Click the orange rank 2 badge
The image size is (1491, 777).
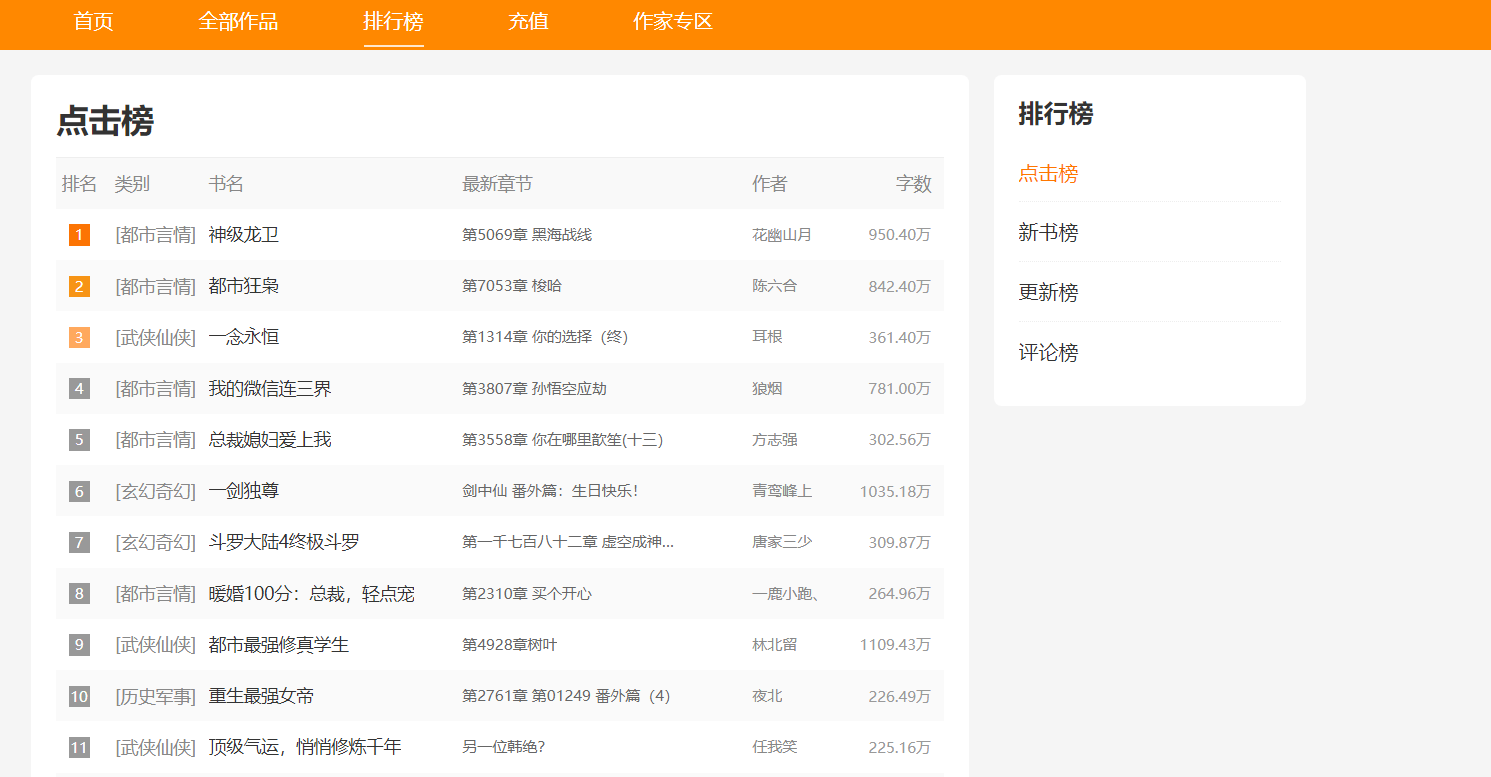click(79, 286)
